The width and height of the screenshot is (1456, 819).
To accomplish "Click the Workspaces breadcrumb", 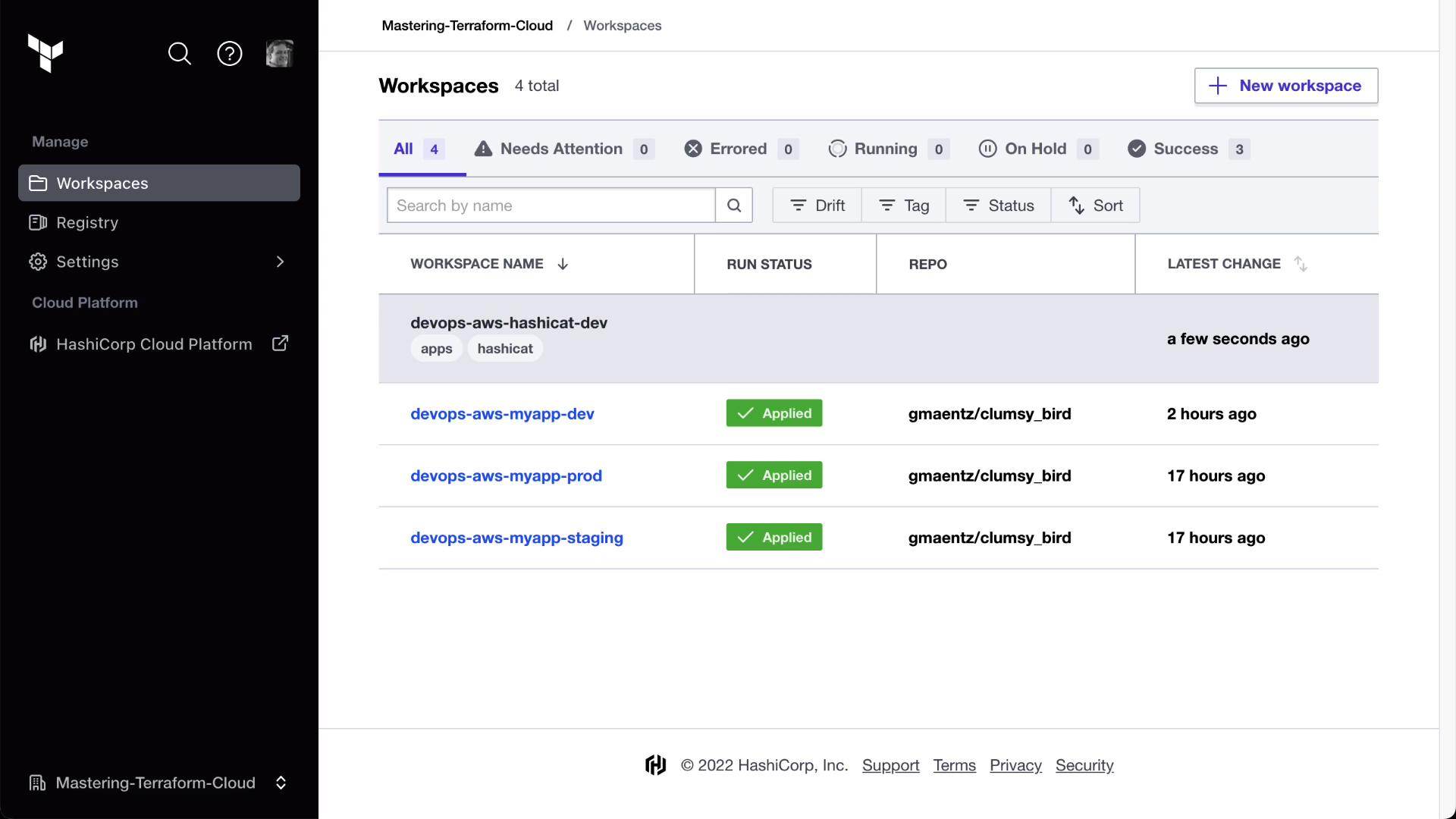I will click(x=623, y=25).
